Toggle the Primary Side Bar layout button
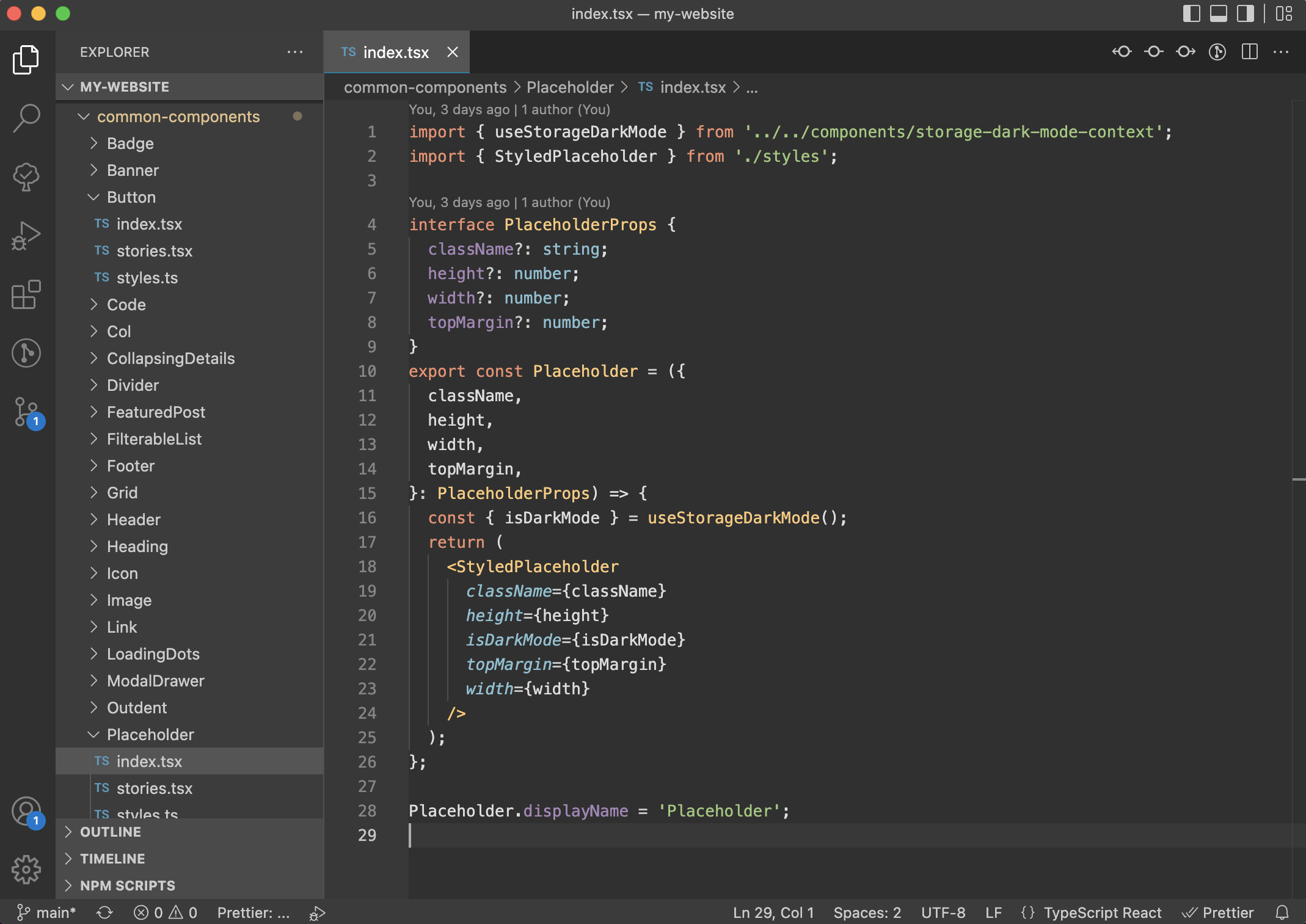Viewport: 1306px width, 924px height. 1191,13
